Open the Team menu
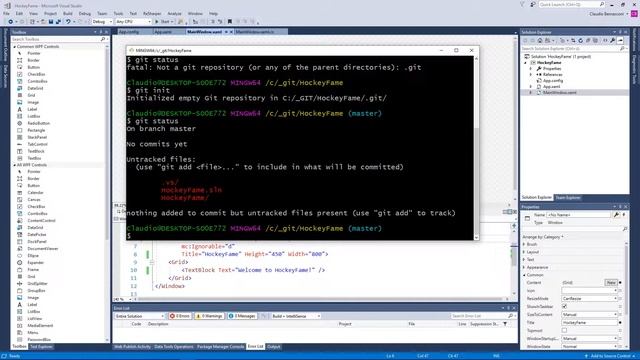Screen dimensions: 640x360 (x=102, y=13)
